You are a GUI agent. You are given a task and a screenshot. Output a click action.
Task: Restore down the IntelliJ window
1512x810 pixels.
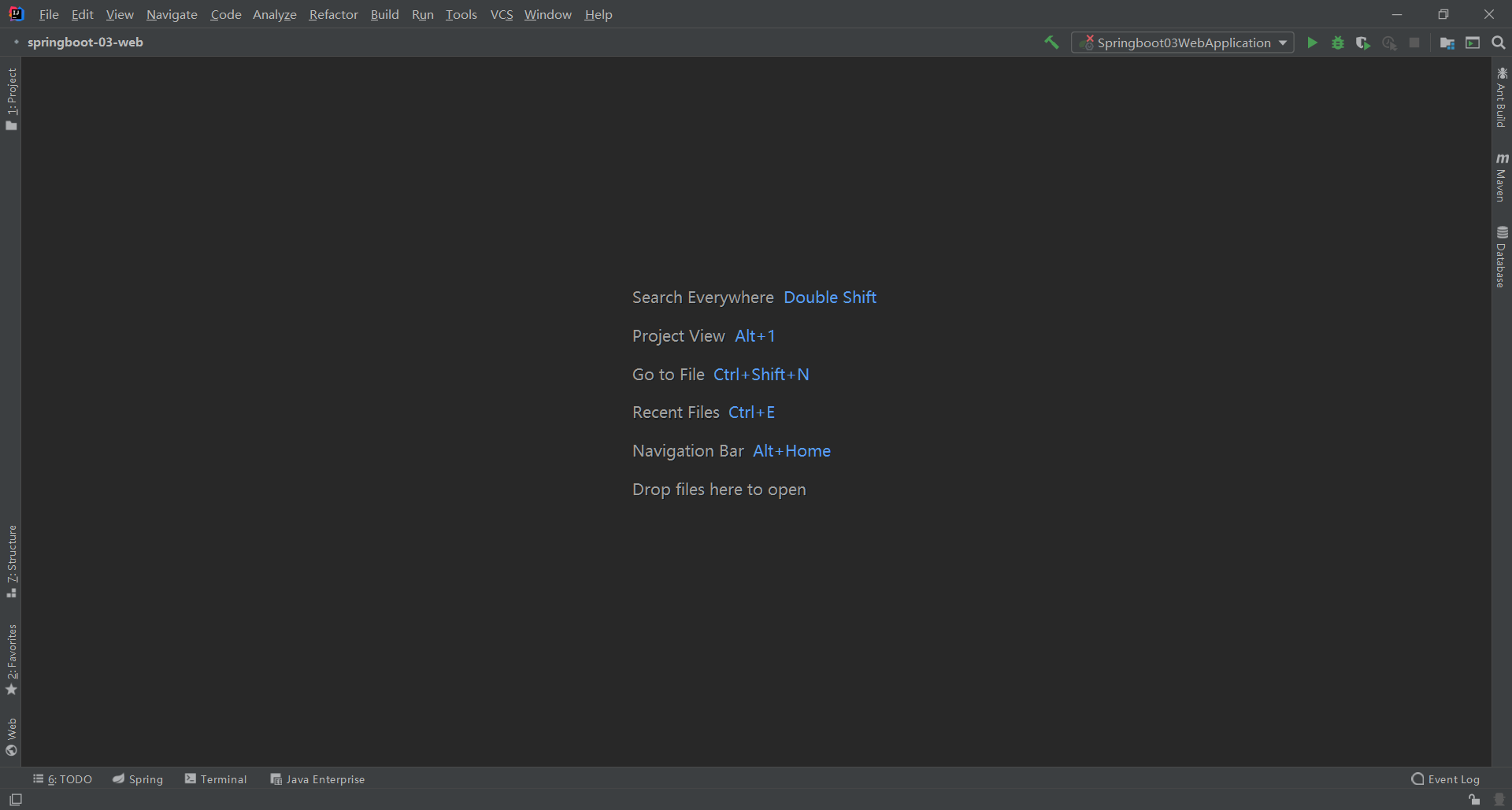coord(1443,14)
